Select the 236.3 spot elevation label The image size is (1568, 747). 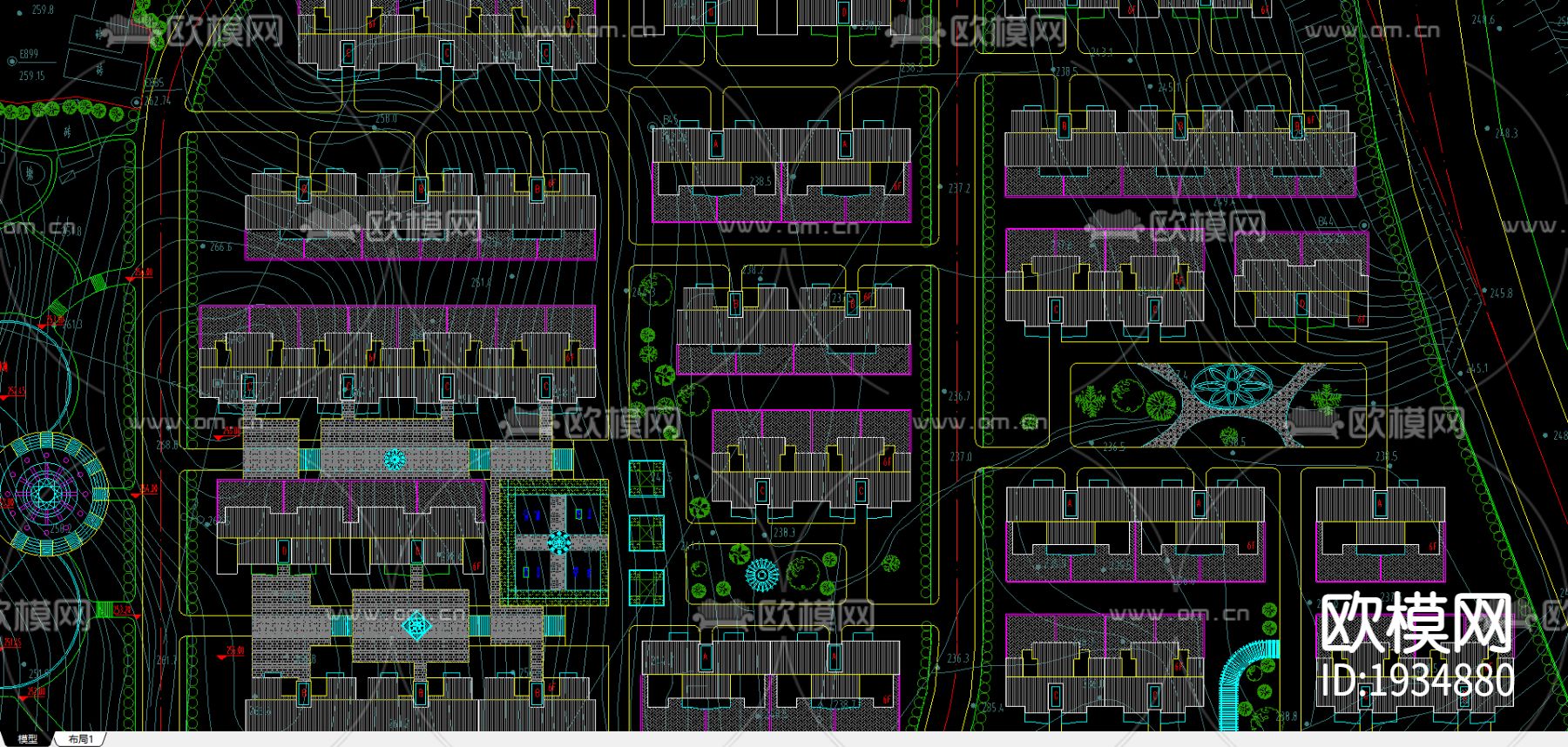958,659
